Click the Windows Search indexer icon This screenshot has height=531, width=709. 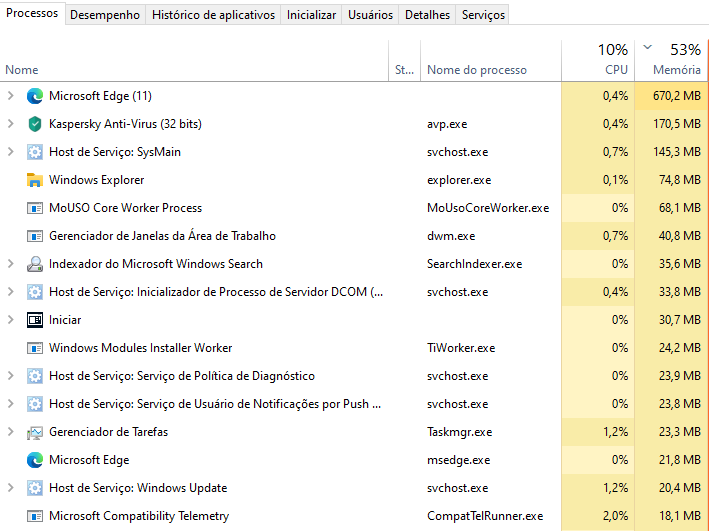(x=35, y=264)
